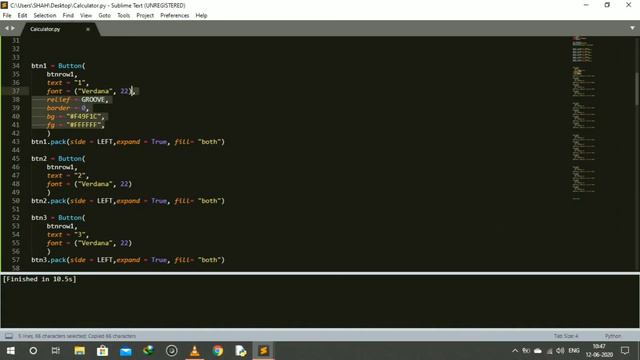Click line number 43 in gutter

coord(16,142)
